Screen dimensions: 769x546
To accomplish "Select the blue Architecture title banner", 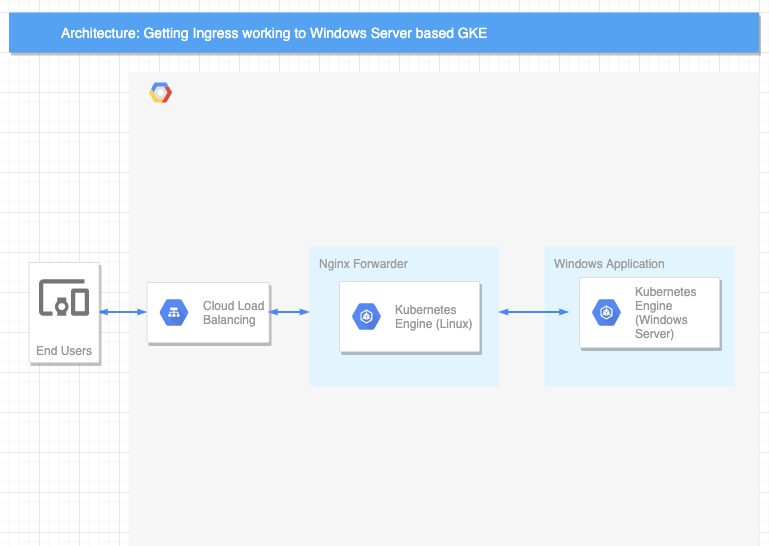I will click(x=384, y=33).
